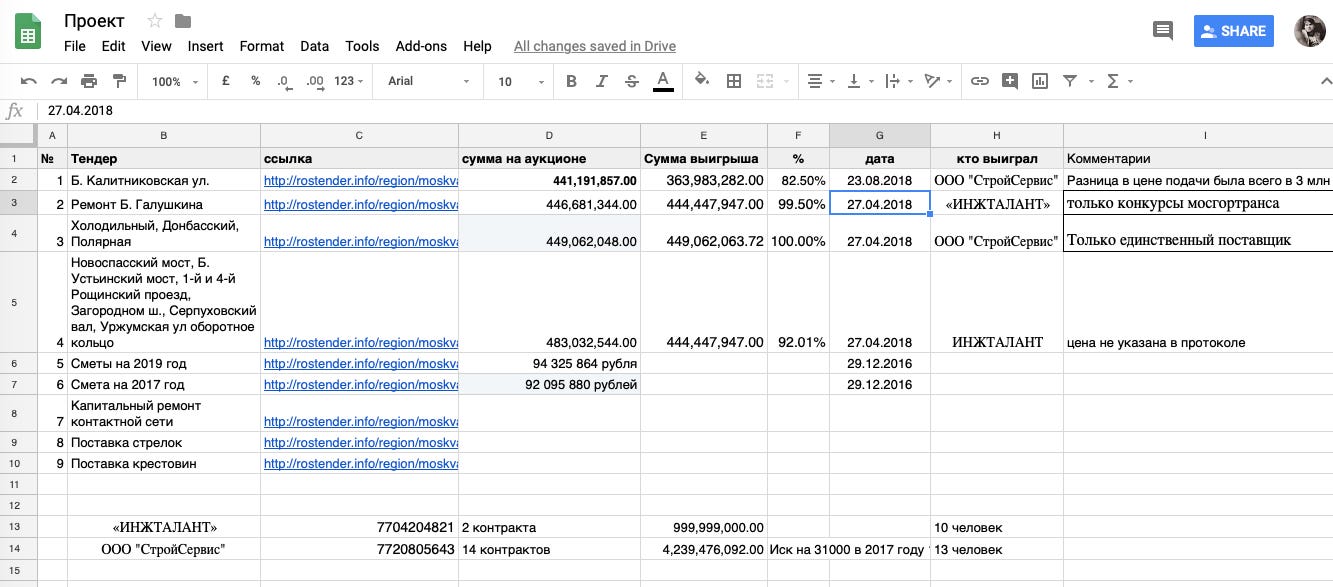Select the 'кто выиграл' header cell
The image size is (1333, 587).
click(x=996, y=158)
